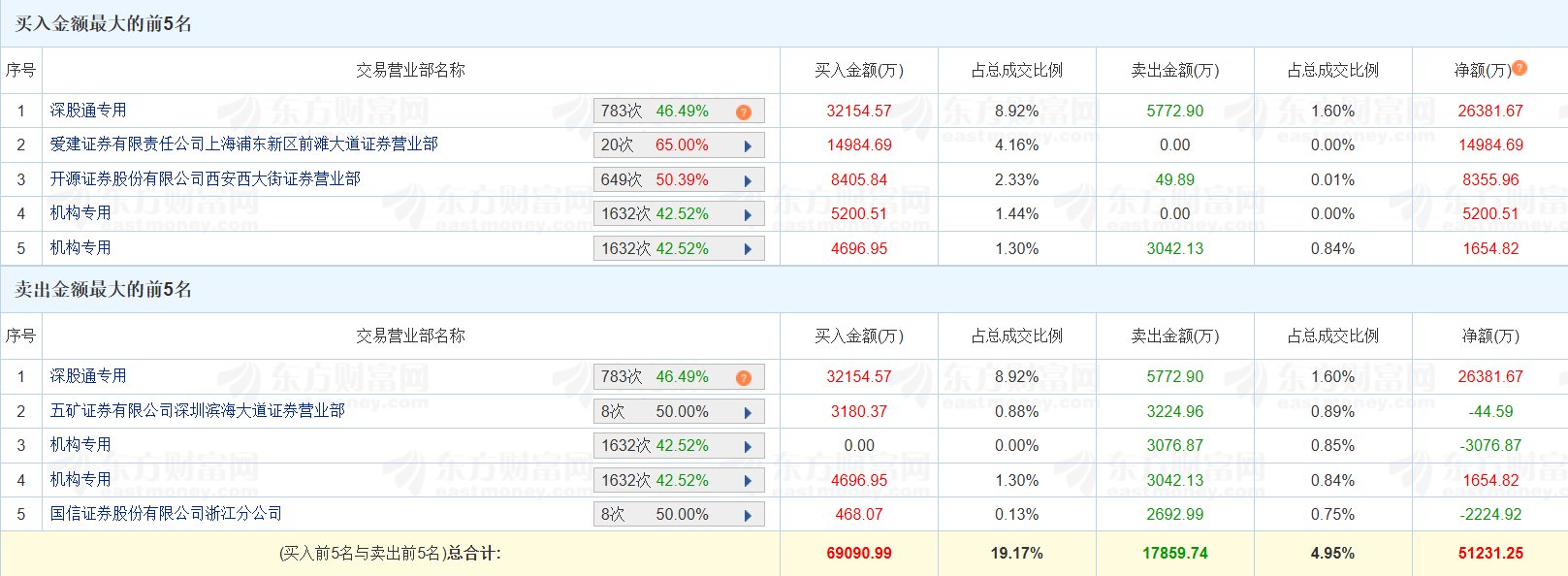Click the 649次 50.39% stats box

(x=678, y=180)
